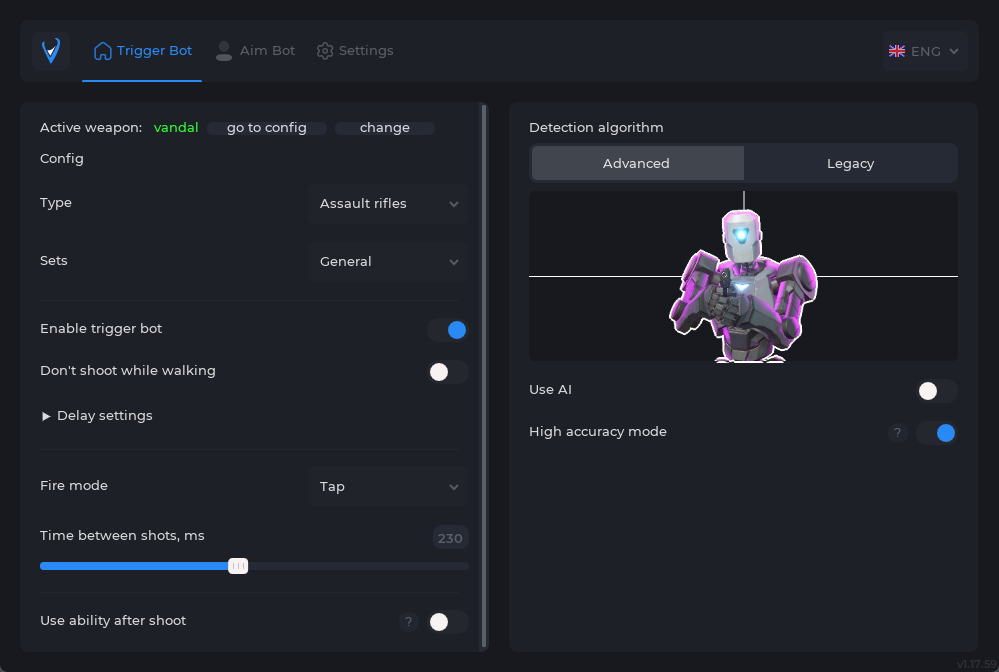Click the gear icon beside Settings

325,50
